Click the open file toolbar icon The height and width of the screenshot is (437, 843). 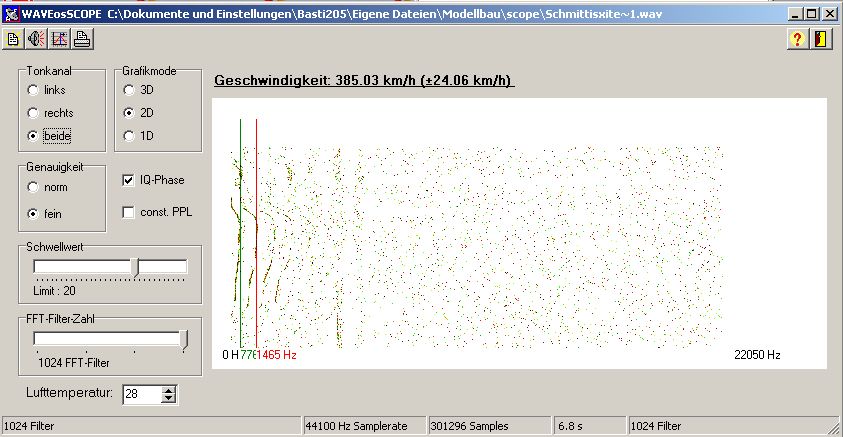[13, 40]
